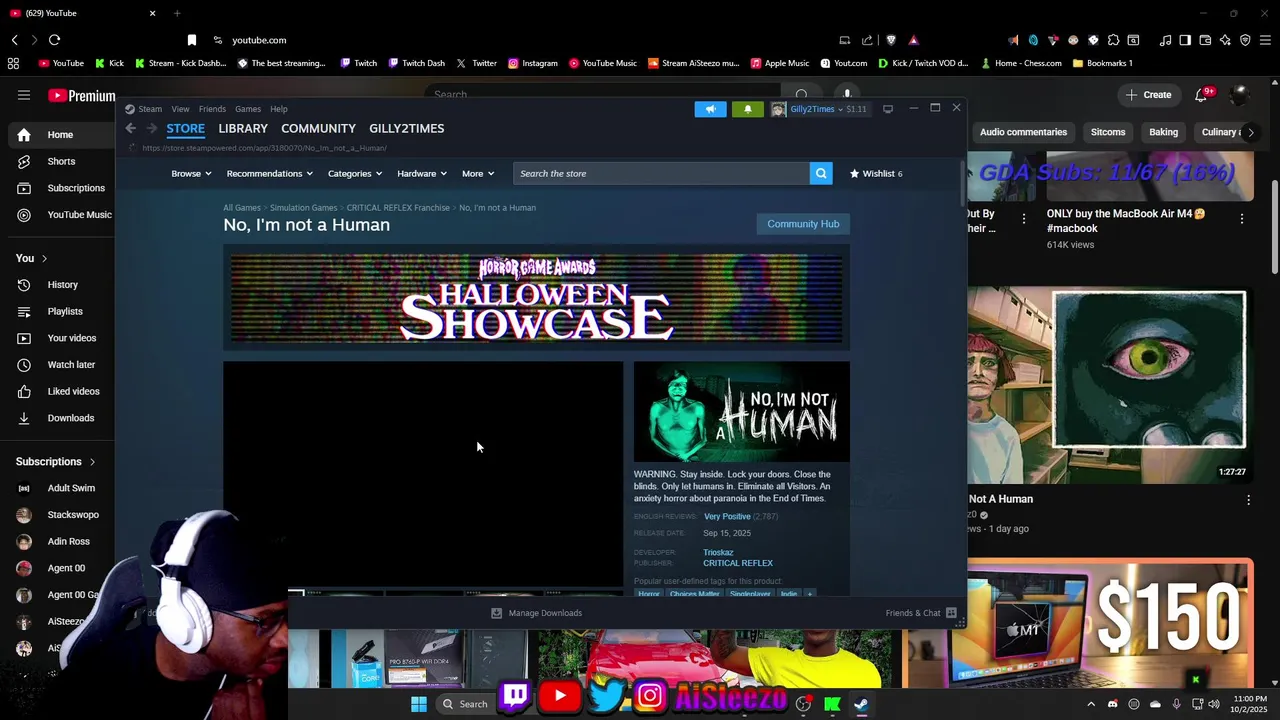This screenshot has width=1280, height=720.
Task: Open Steam Recommendations dropdown
Action: coord(270,173)
